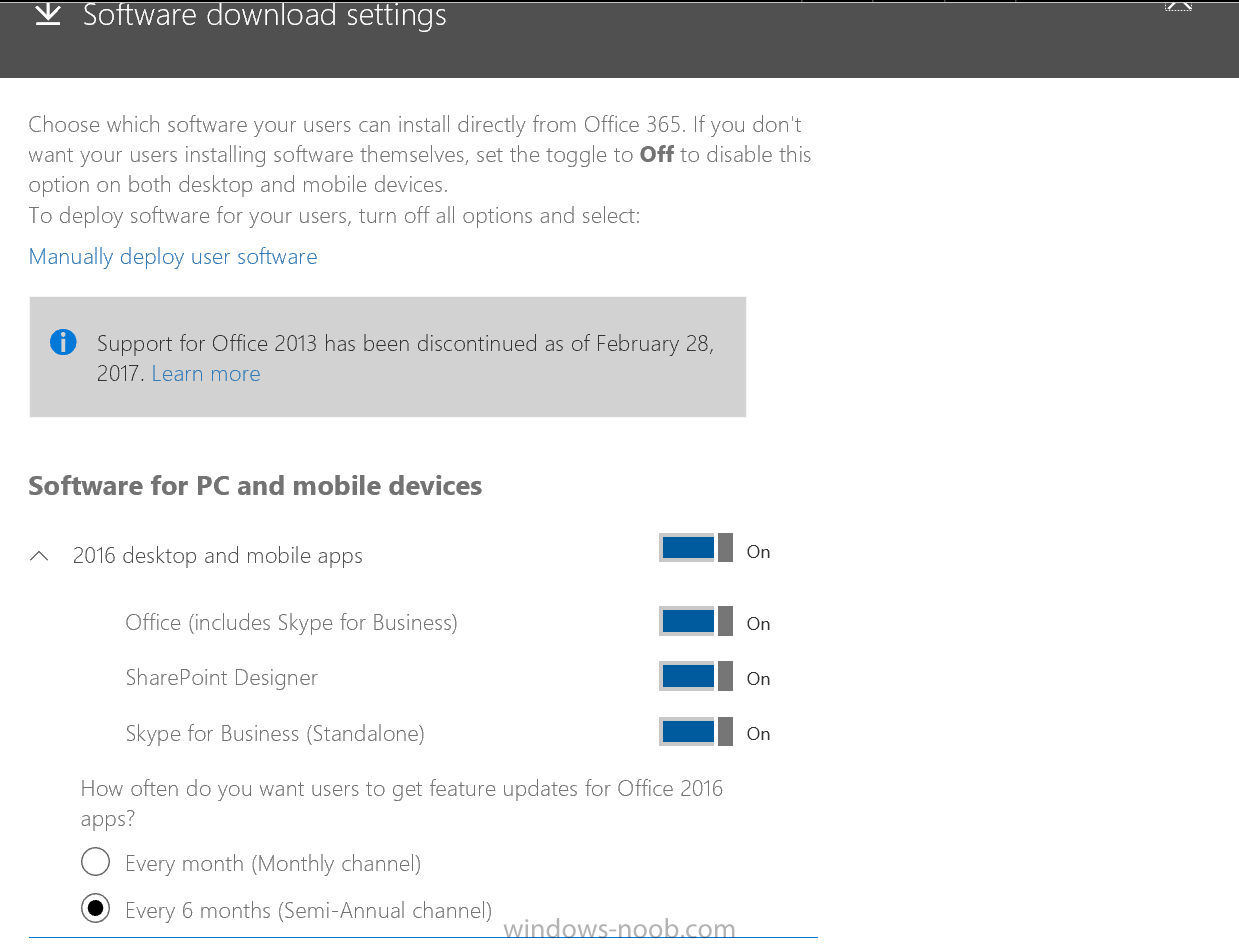Open the Manually deploy user software link
The image size is (1239, 944).
tap(173, 257)
